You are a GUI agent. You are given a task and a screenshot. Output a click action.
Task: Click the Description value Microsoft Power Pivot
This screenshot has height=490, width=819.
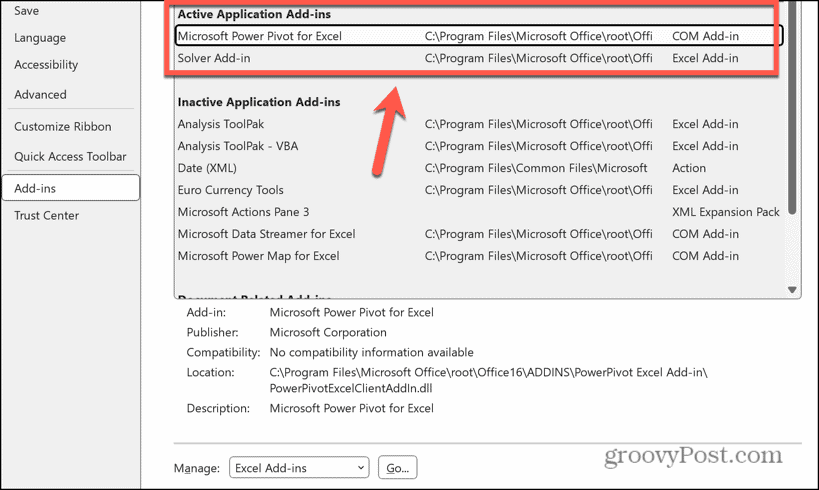click(x=352, y=408)
